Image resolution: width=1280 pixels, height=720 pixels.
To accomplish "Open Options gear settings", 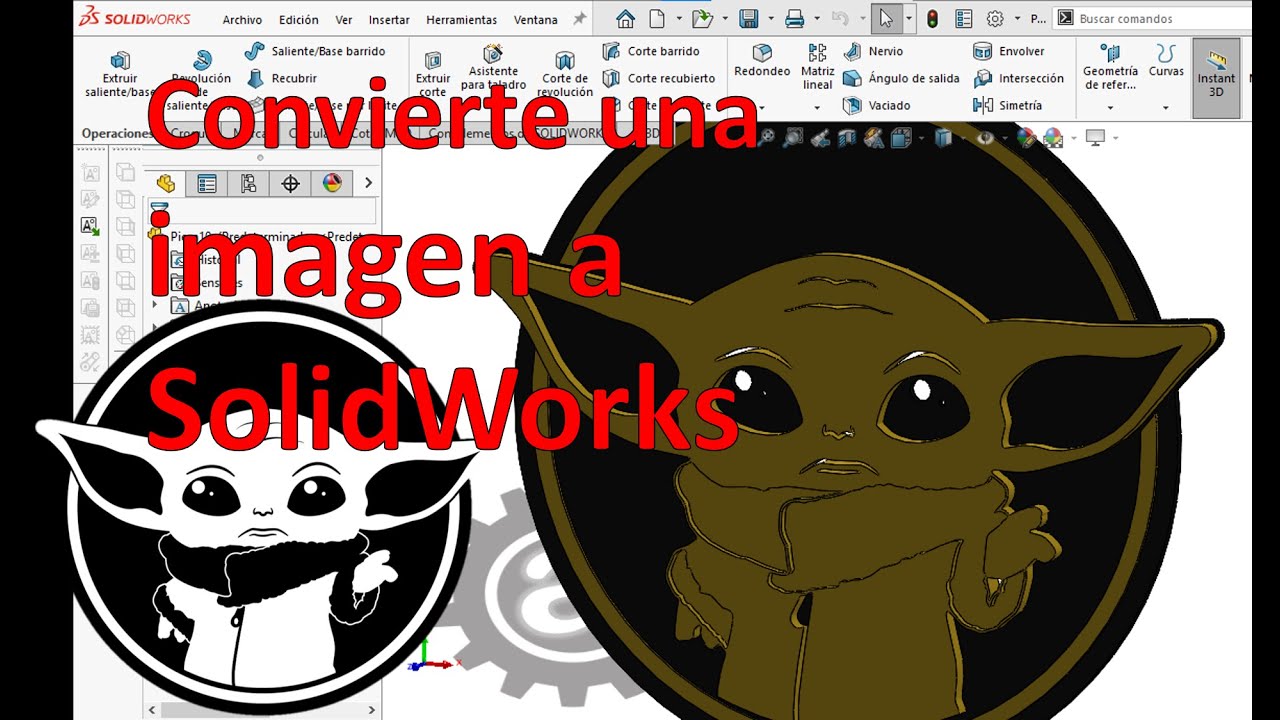I will pyautogui.click(x=995, y=18).
